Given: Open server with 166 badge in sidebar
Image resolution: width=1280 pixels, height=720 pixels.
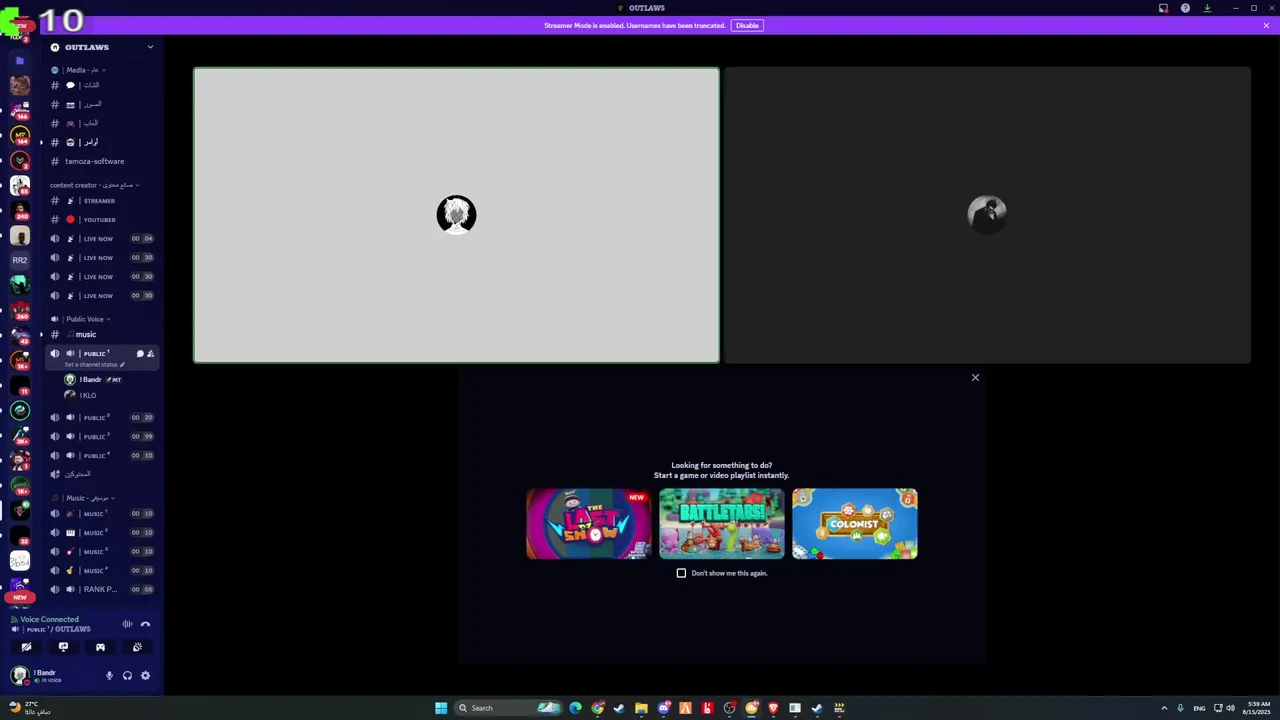Looking at the screenshot, I should coord(20,110).
